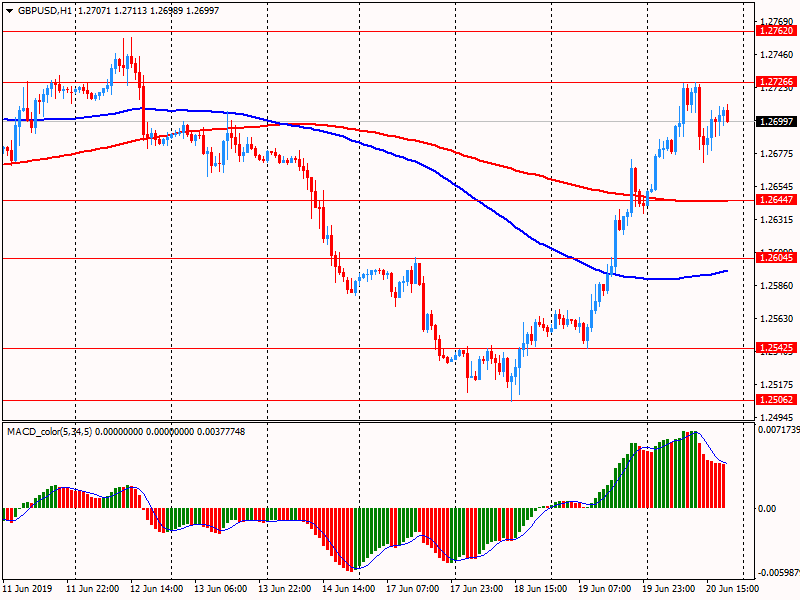Click the 1.24945 price scale value
This screenshot has height=600, width=800.
pos(777,418)
